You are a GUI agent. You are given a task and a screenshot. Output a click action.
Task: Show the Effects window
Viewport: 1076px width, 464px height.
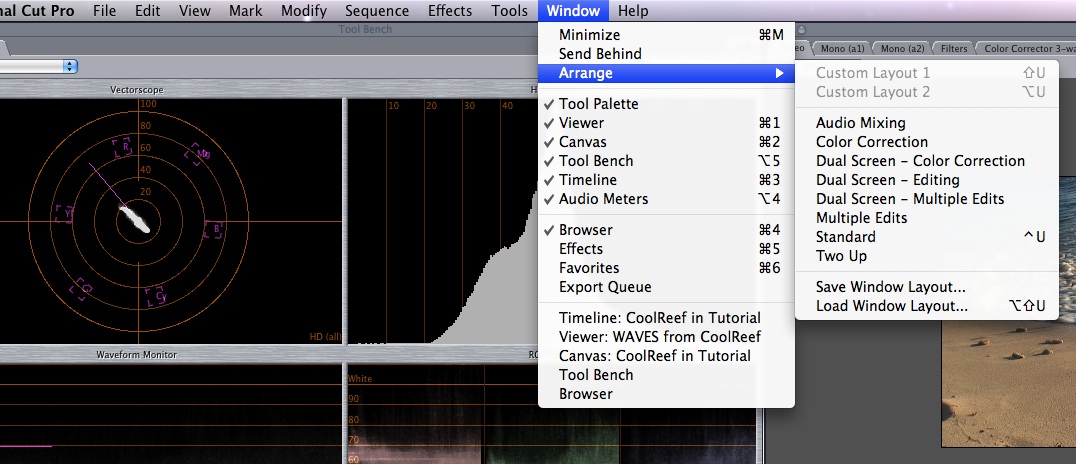tap(666, 249)
